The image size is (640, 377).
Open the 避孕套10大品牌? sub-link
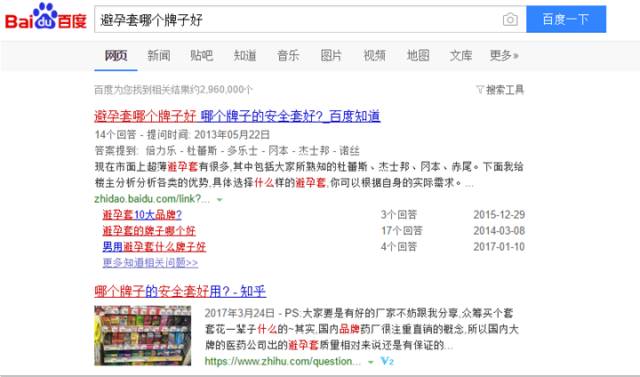(142, 215)
